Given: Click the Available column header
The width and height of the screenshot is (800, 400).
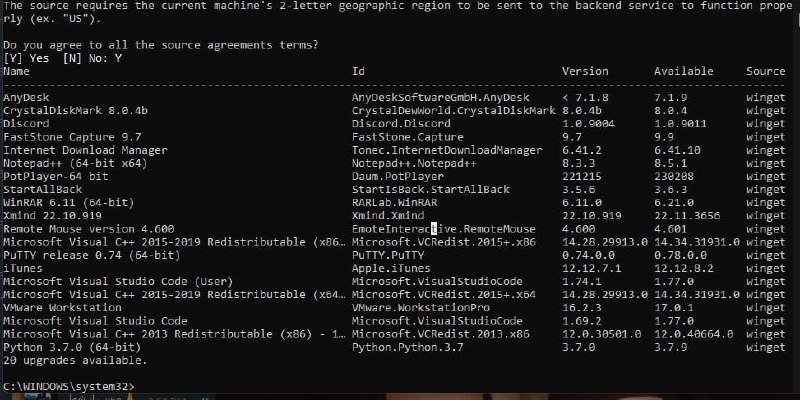Looking at the screenshot, I should coord(684,71).
